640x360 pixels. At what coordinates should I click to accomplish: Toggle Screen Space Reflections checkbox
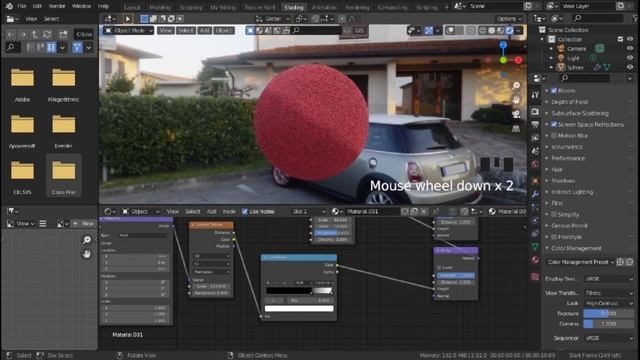[x=554, y=124]
